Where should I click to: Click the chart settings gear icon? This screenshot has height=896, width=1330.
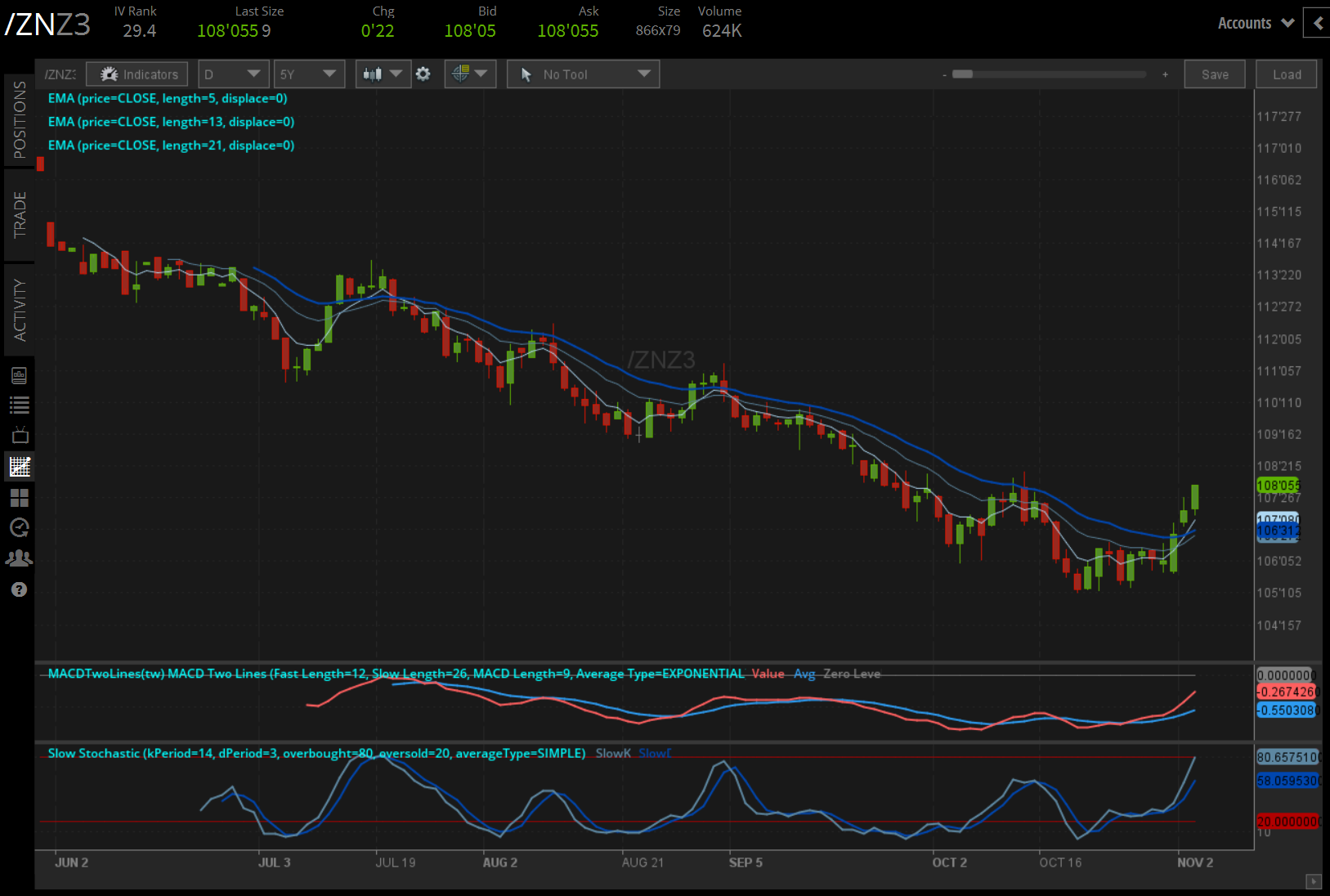[x=423, y=74]
